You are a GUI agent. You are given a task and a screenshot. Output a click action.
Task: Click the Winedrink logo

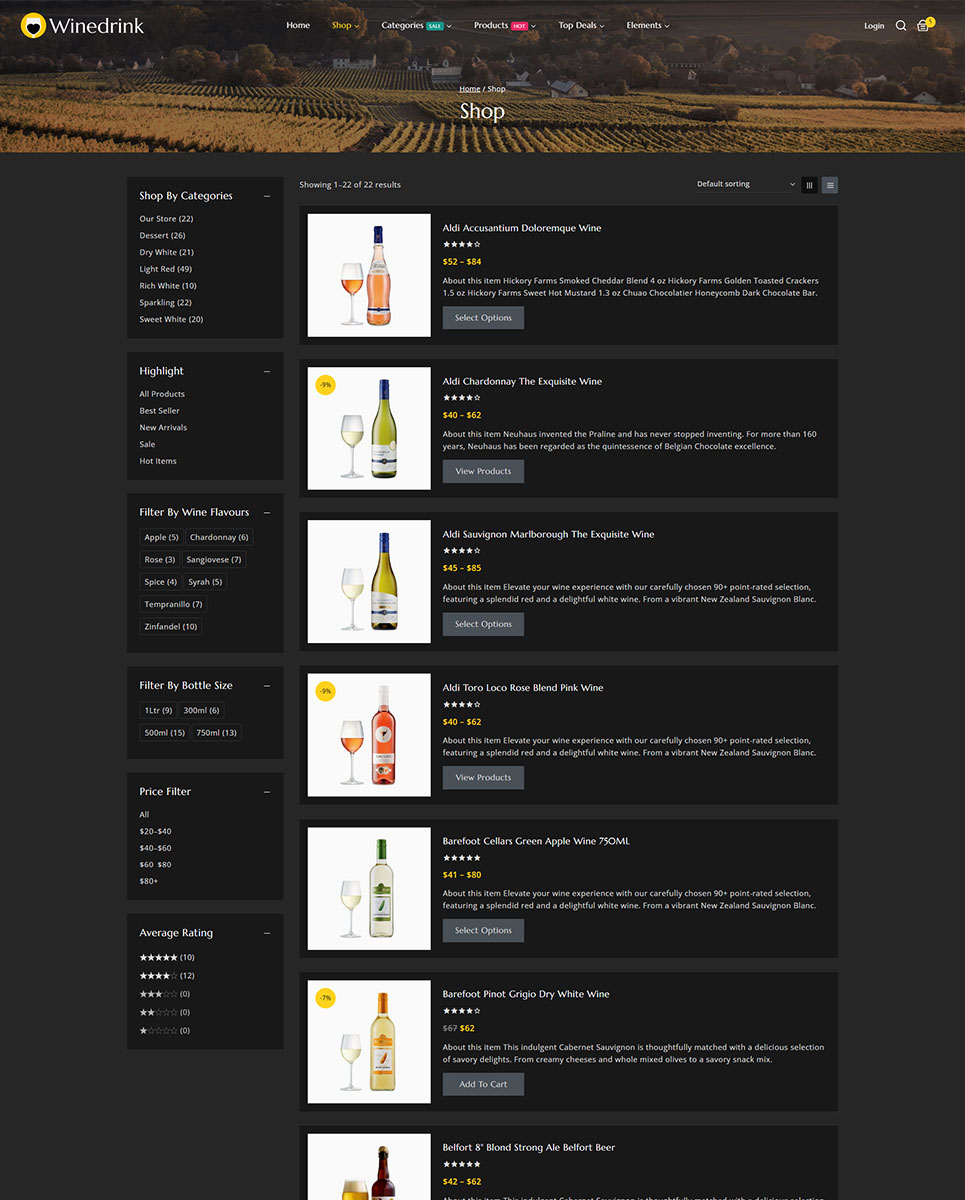[82, 26]
